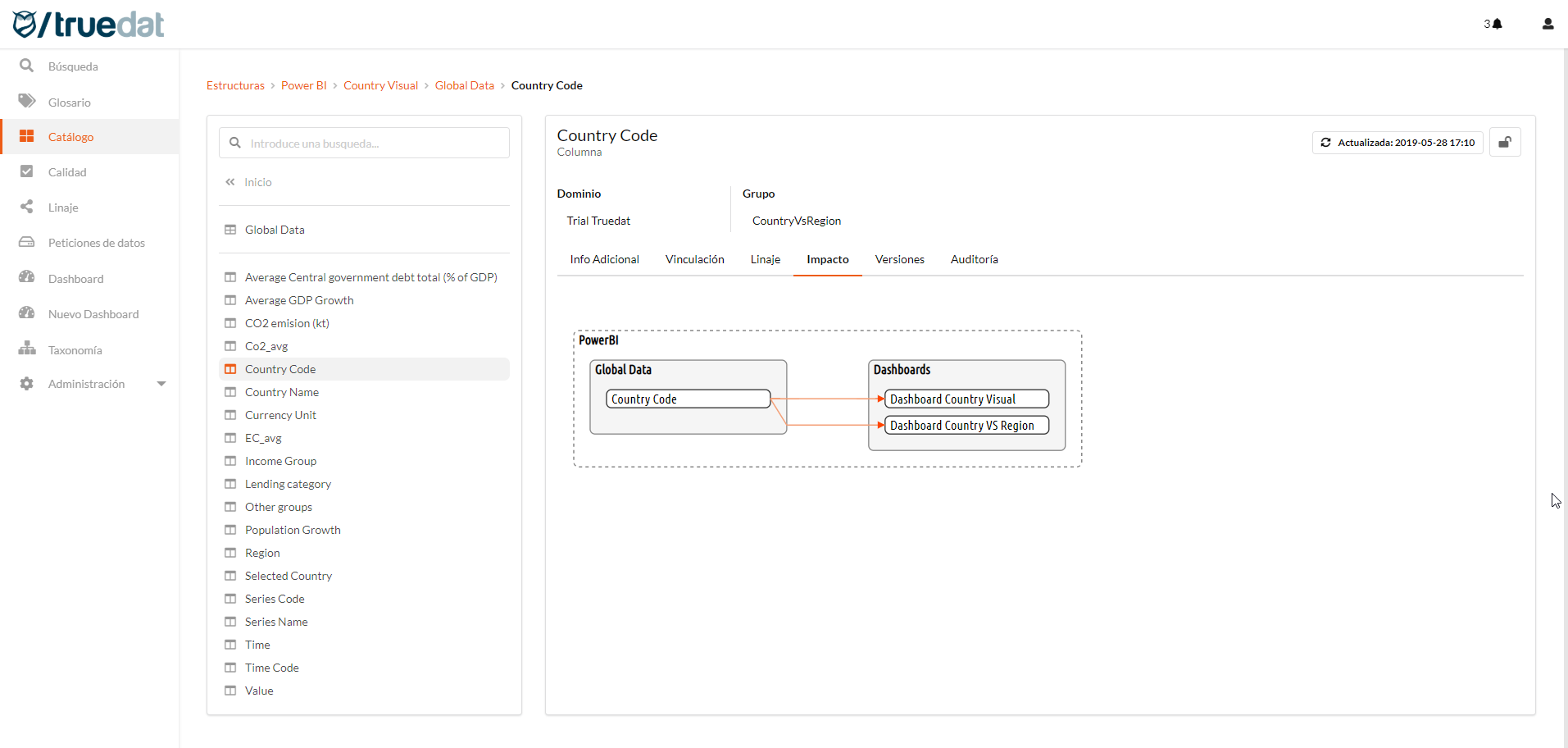The image size is (1568, 748).
Task: Click the Peticiones de datos drive icon
Action: (x=27, y=242)
